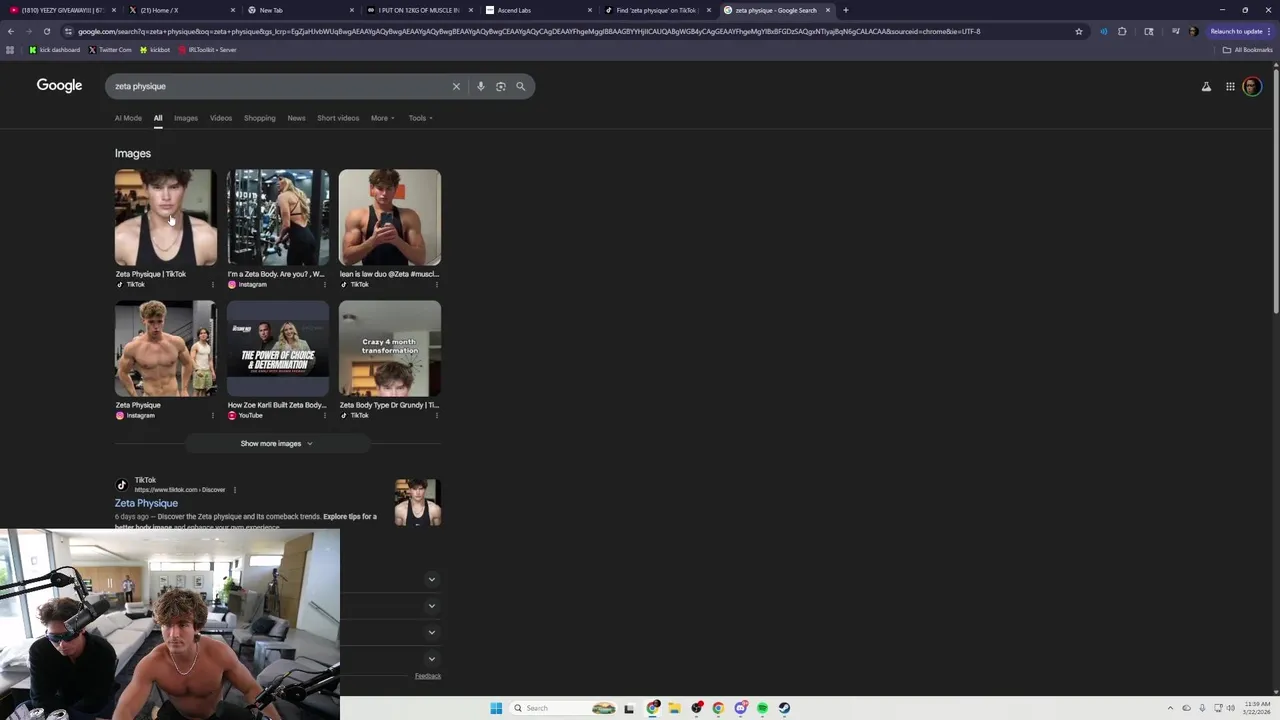Viewport: 1280px width, 720px height.
Task: Switch to News results tab
Action: pyautogui.click(x=296, y=118)
